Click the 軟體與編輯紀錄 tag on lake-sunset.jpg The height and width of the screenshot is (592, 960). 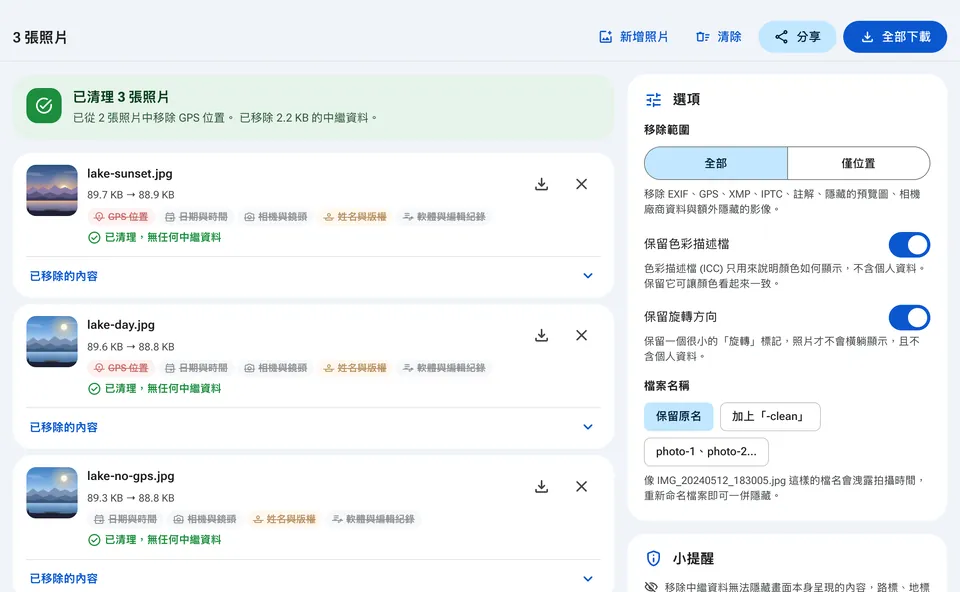tap(444, 217)
